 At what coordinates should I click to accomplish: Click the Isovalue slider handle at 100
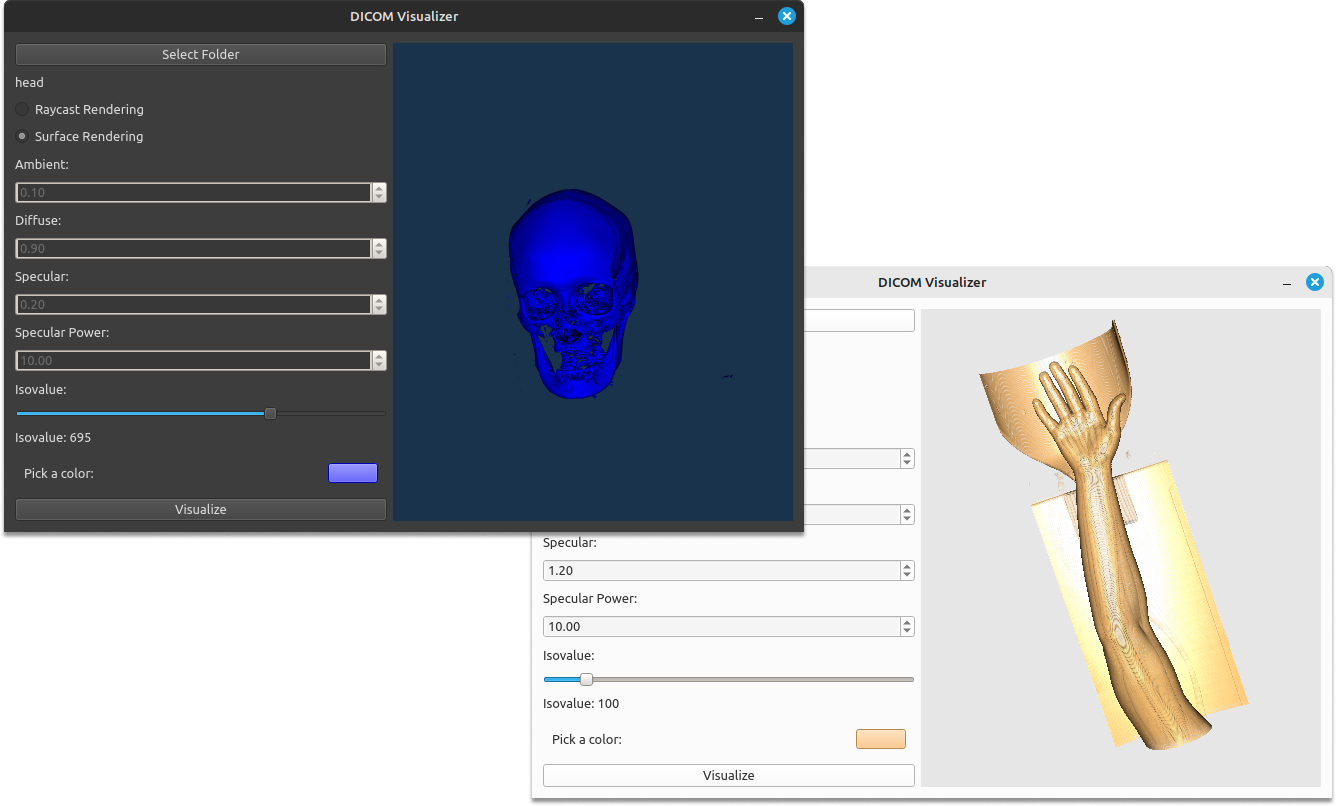coord(587,679)
